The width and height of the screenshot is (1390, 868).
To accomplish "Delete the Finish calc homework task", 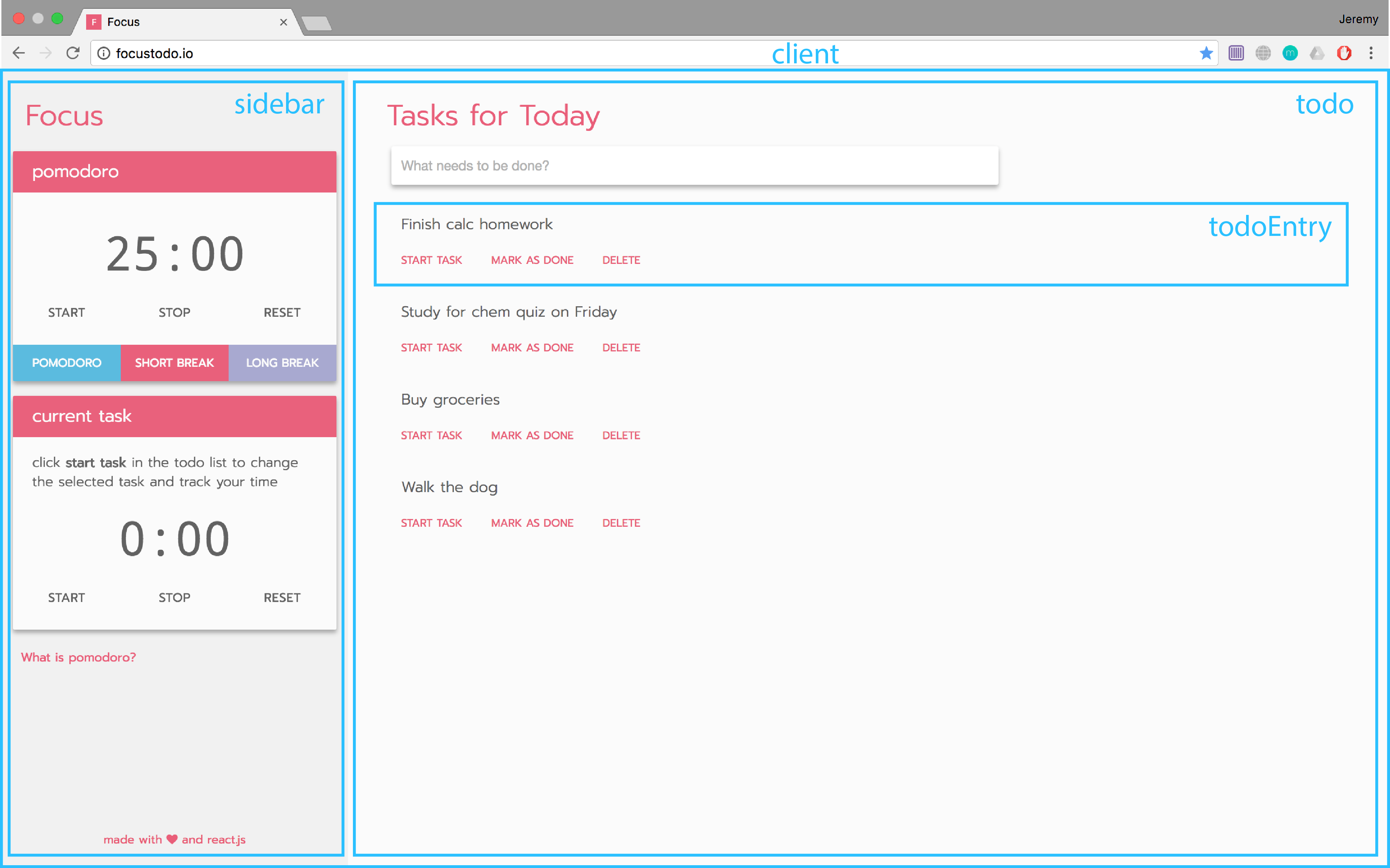I will [x=621, y=260].
